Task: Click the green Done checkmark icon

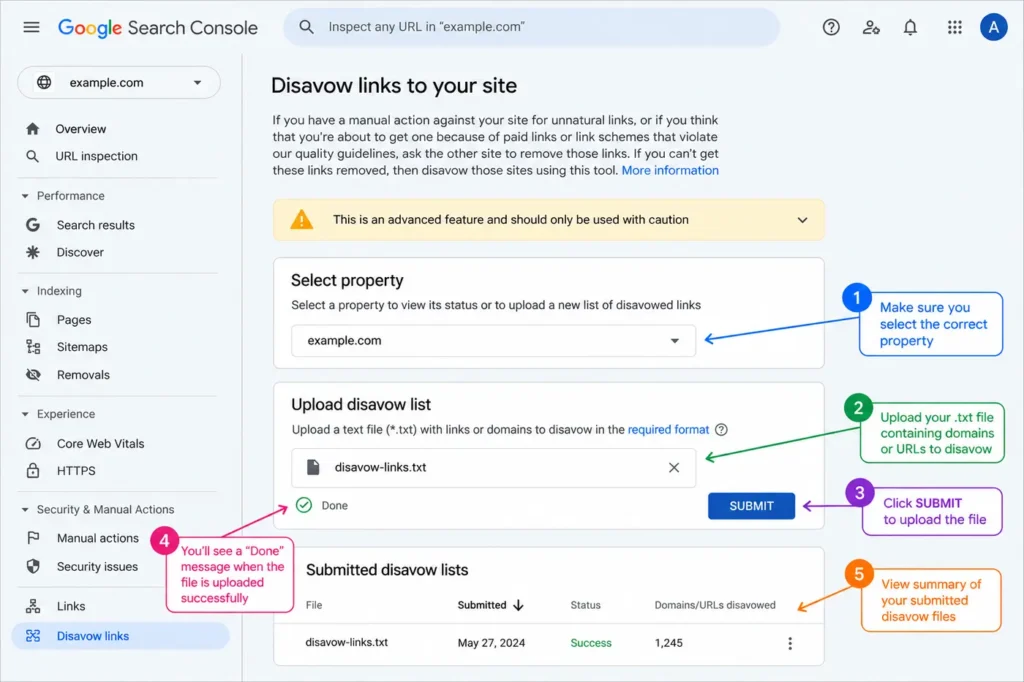Action: [x=304, y=505]
